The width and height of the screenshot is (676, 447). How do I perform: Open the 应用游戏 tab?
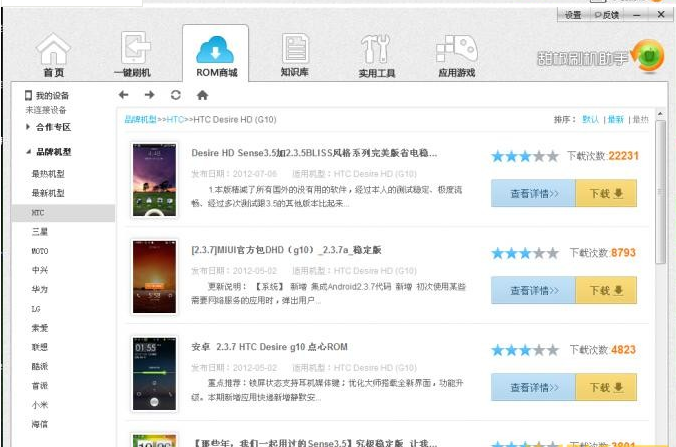point(457,55)
